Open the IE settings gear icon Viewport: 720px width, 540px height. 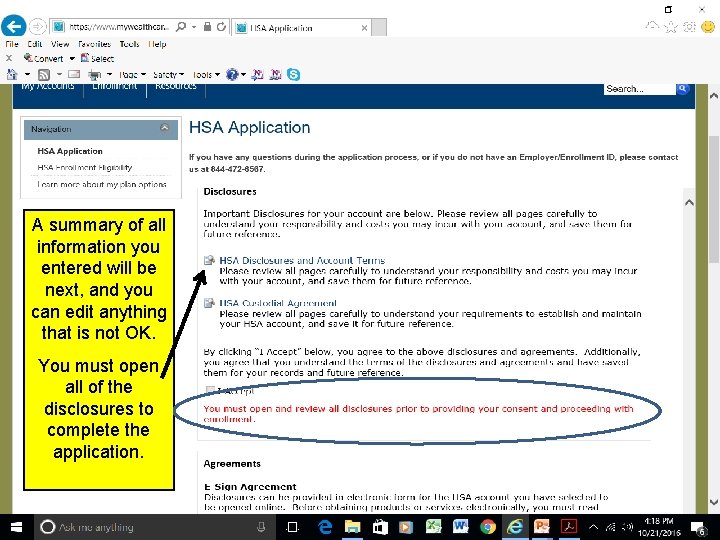[x=690, y=27]
